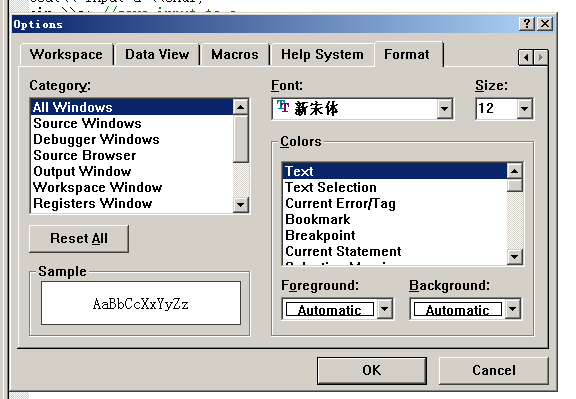Click the tab strip right scroll arrow
Viewport: 576px width, 399px height.
(x=541, y=58)
